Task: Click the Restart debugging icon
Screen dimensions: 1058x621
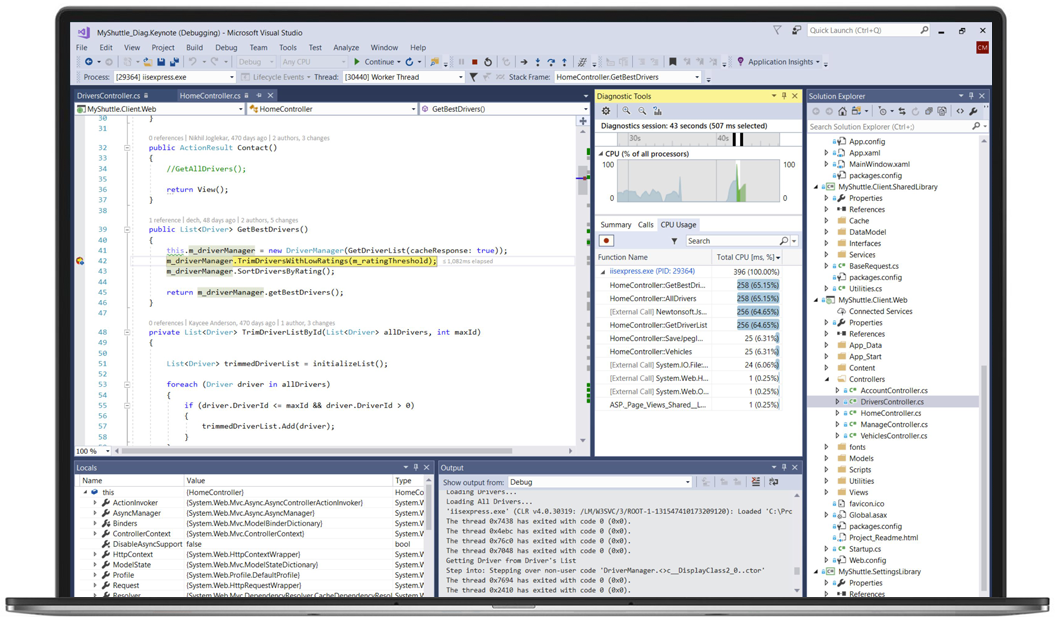Action: [487, 62]
